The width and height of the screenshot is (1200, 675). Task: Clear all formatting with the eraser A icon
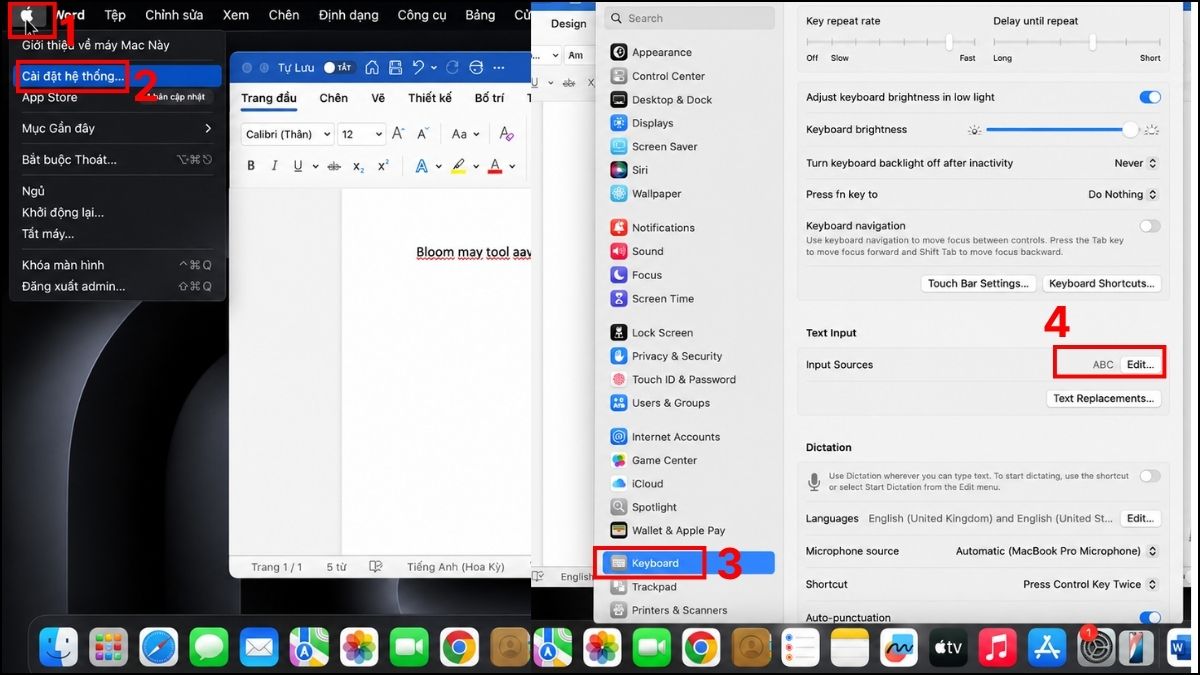click(506, 134)
